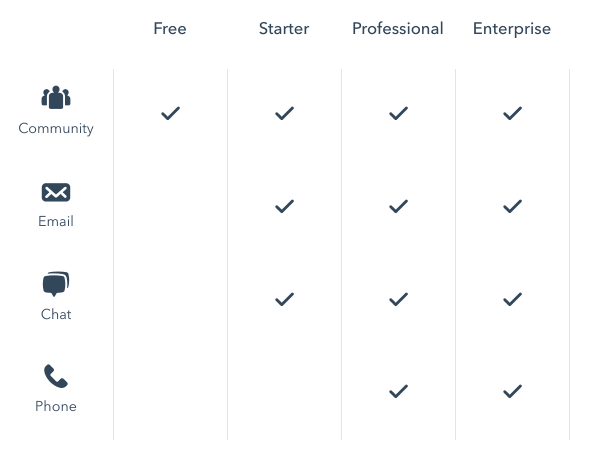Click the Community checkmark under Free
This screenshot has height=461, width=599.
170,113
